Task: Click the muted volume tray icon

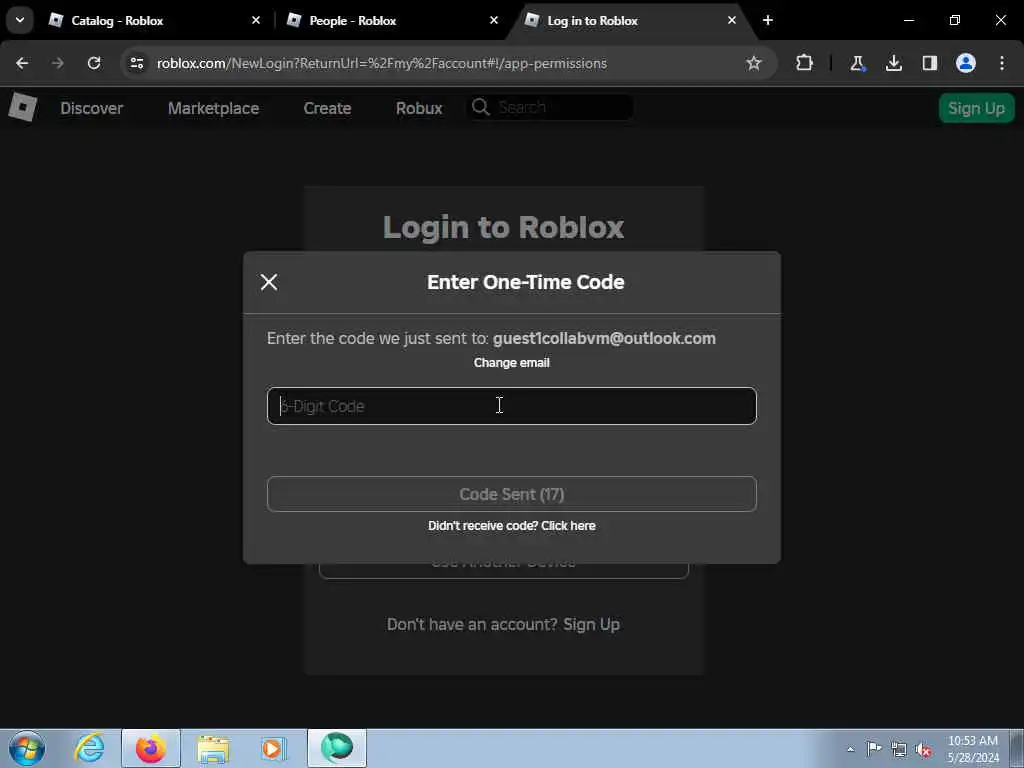Action: click(x=923, y=750)
